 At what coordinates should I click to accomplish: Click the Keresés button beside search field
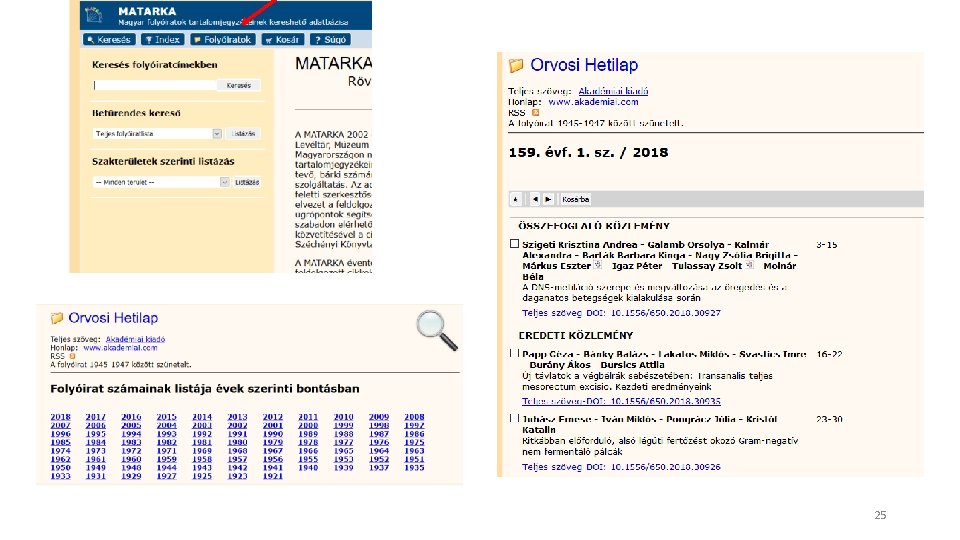tap(239, 85)
